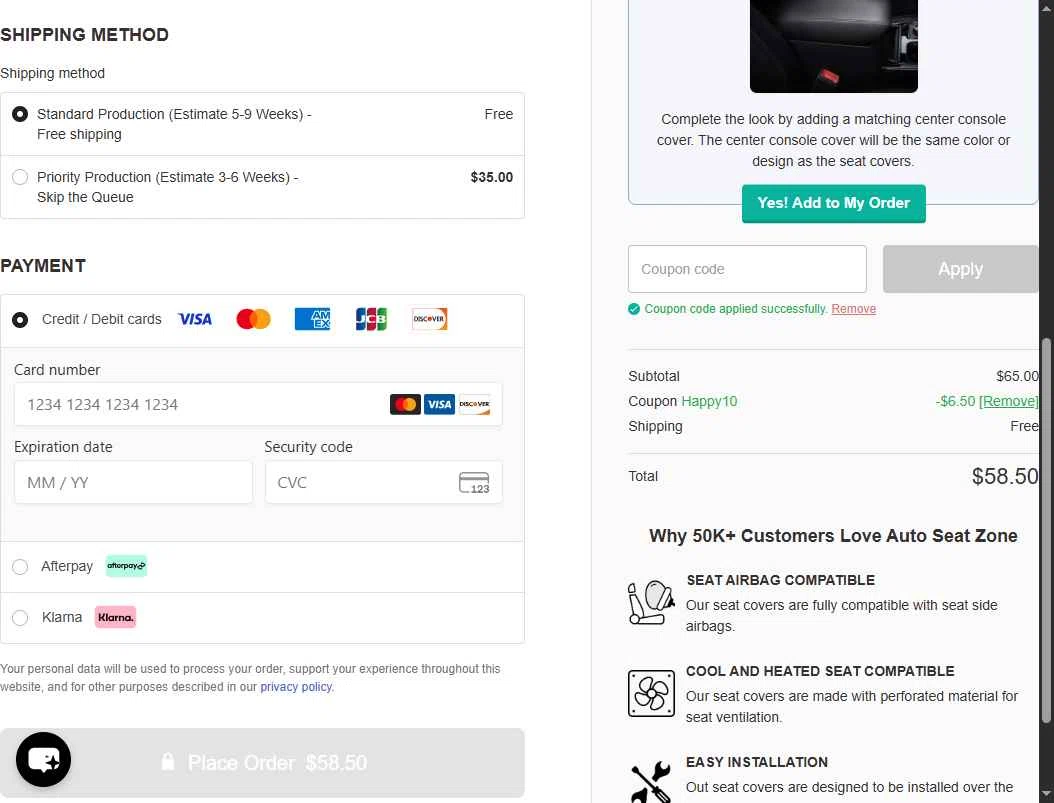
Task: Click Yes! Add to My Order button
Action: (x=834, y=203)
